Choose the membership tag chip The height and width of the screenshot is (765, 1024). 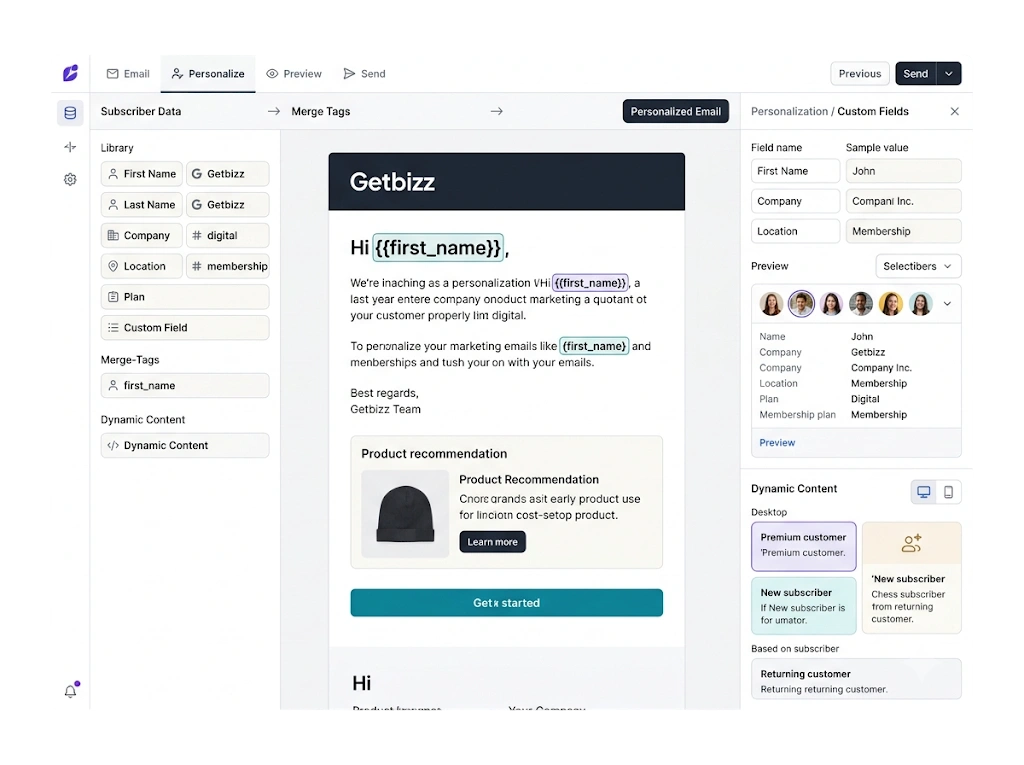point(227,266)
